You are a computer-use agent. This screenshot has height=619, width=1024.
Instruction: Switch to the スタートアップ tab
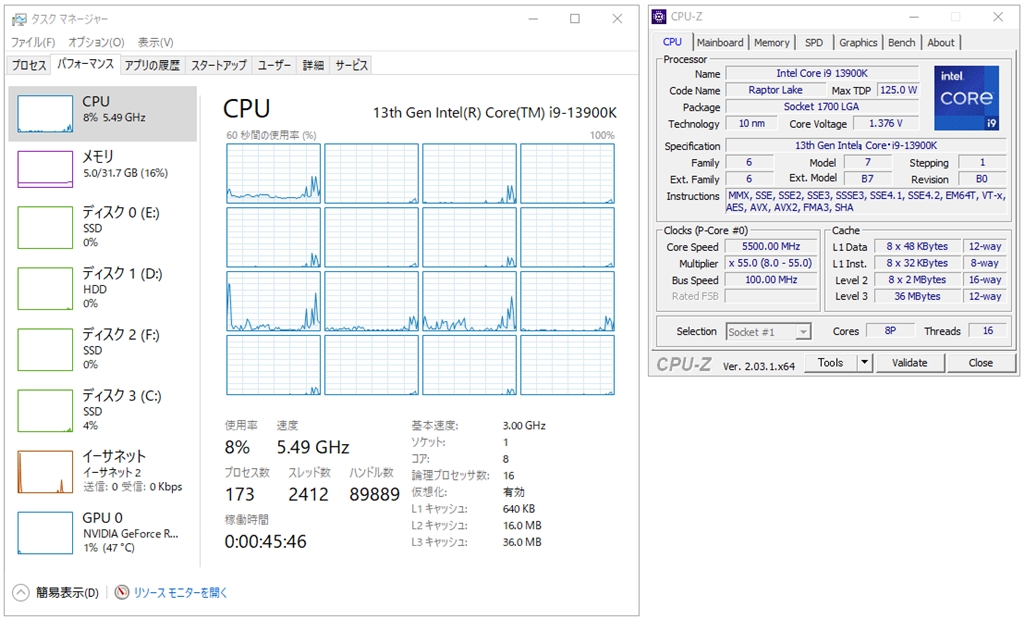point(218,65)
